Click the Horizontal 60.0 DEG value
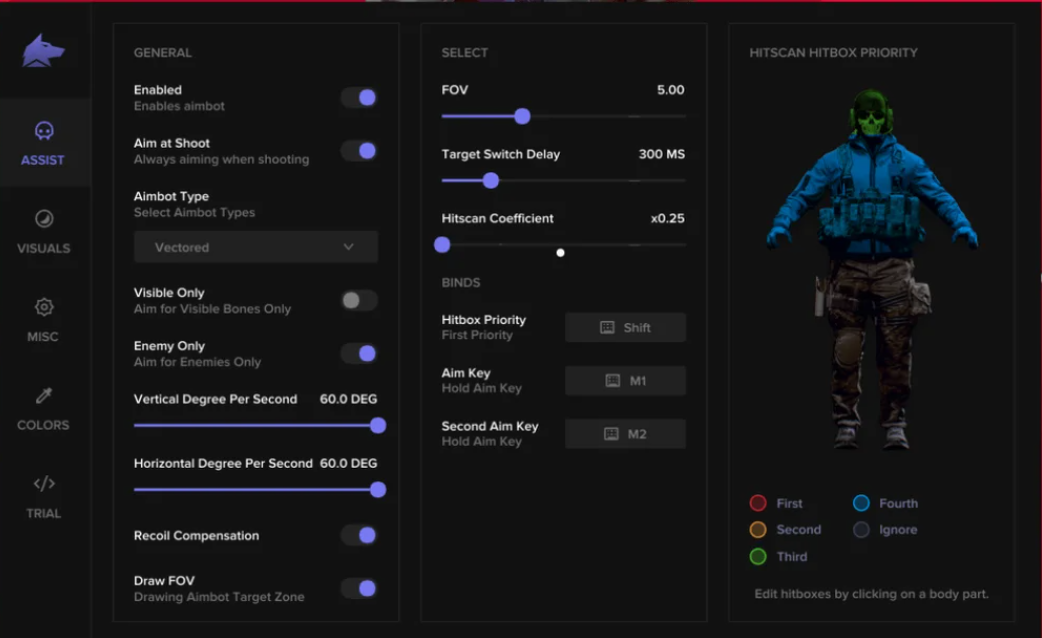This screenshot has height=638, width=1042. coord(348,463)
